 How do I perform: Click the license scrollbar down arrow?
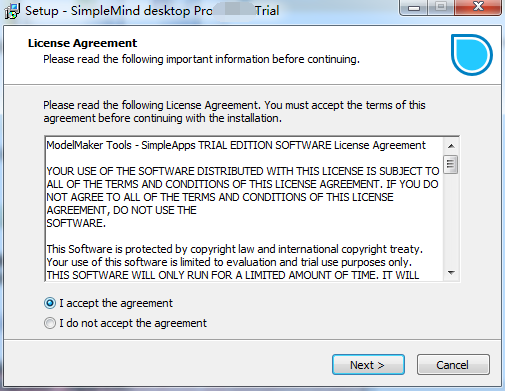pyautogui.click(x=451, y=273)
